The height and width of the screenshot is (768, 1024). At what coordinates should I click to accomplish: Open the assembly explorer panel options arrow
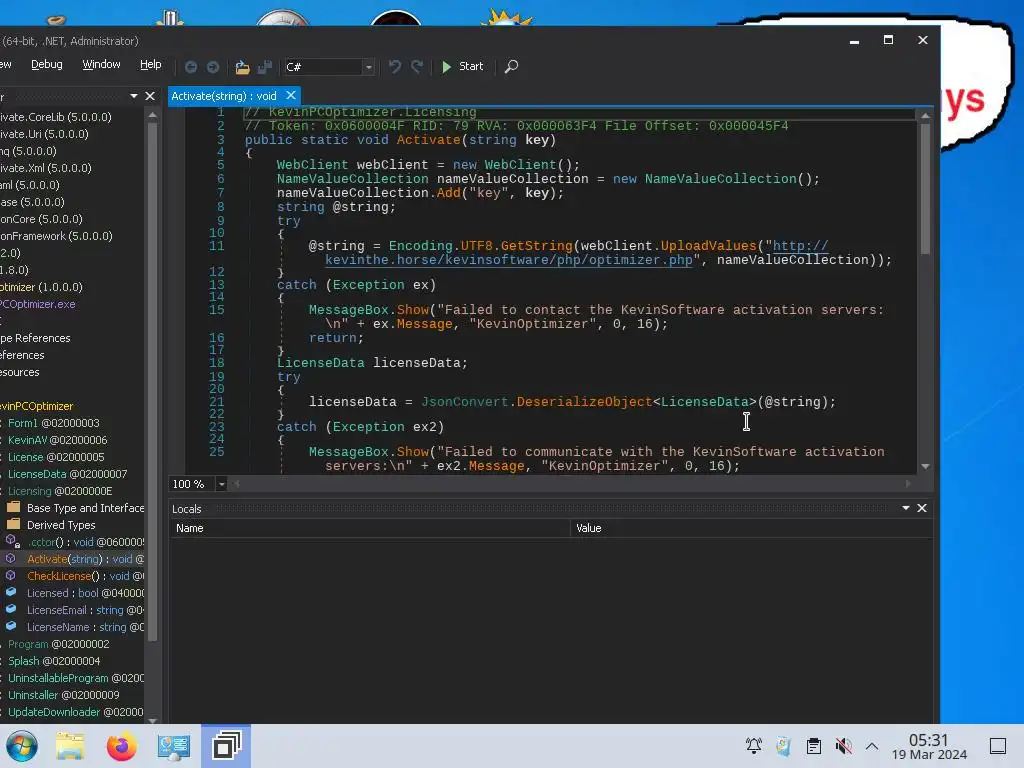(134, 96)
